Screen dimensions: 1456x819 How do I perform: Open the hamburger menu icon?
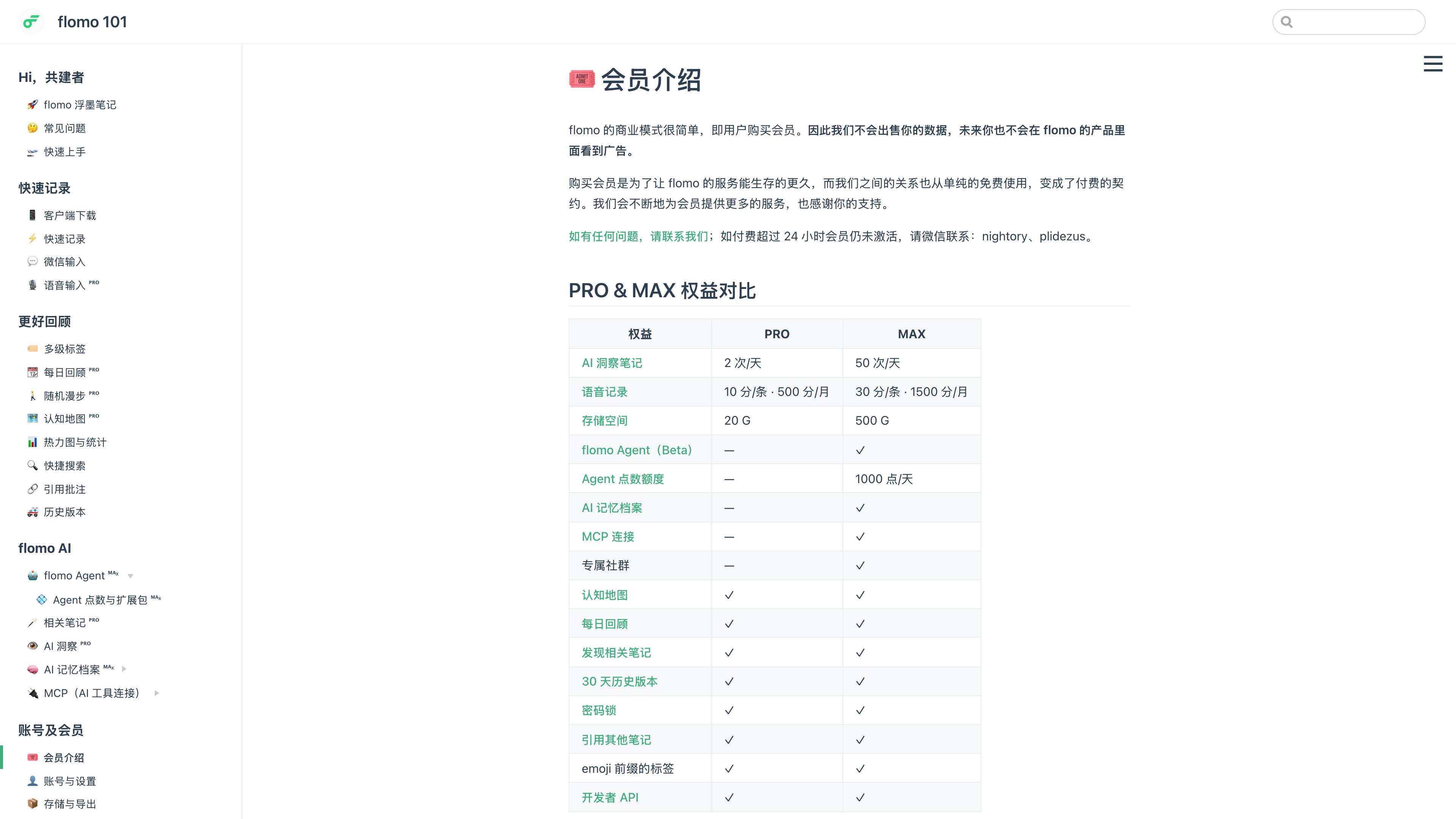(1433, 63)
